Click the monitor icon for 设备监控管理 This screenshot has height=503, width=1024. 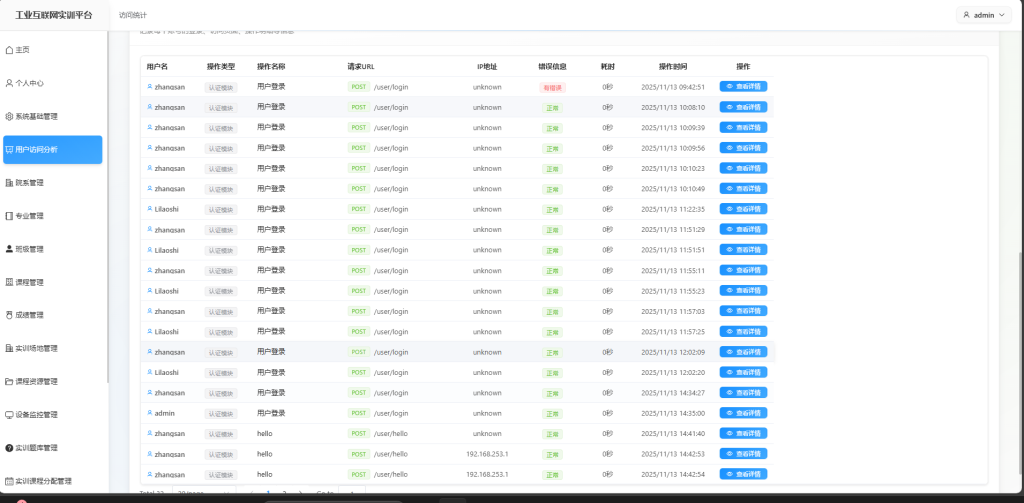click(10, 414)
